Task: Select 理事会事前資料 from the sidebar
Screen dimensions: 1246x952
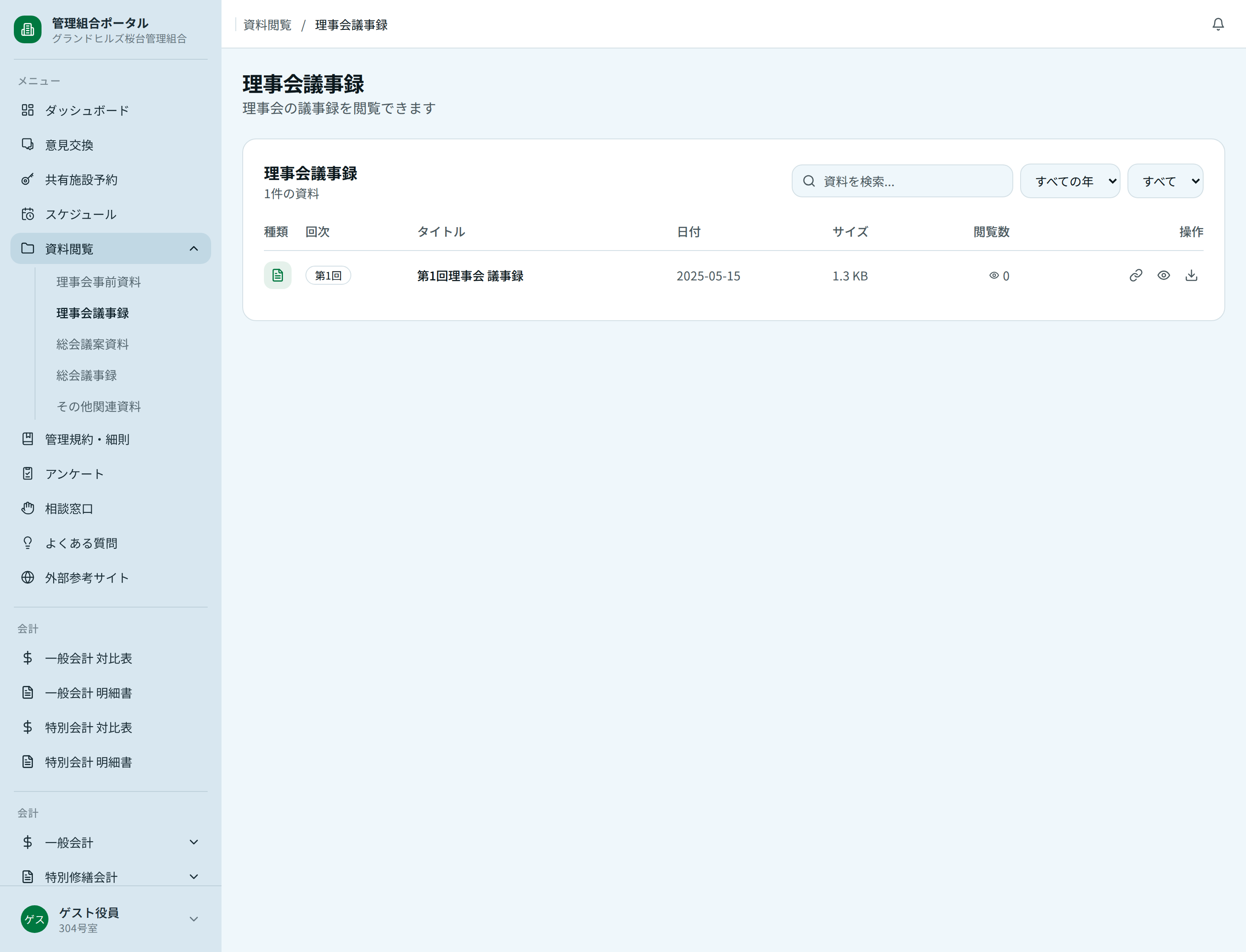Action: 98,282
